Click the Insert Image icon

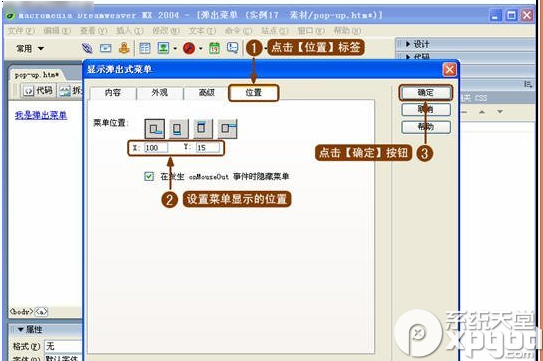click(x=163, y=48)
